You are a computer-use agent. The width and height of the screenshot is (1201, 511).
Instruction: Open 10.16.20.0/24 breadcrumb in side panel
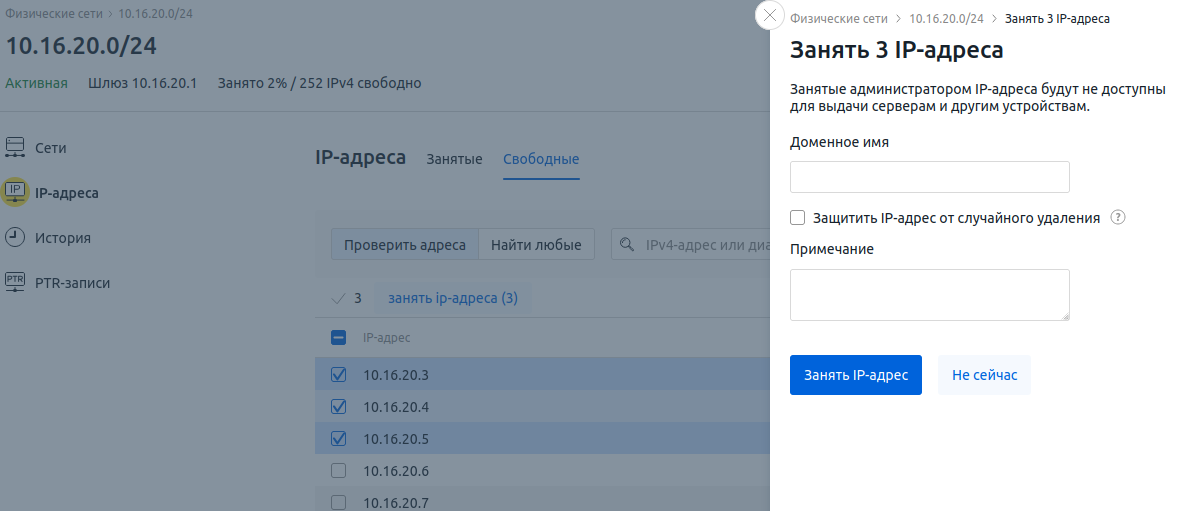point(946,18)
